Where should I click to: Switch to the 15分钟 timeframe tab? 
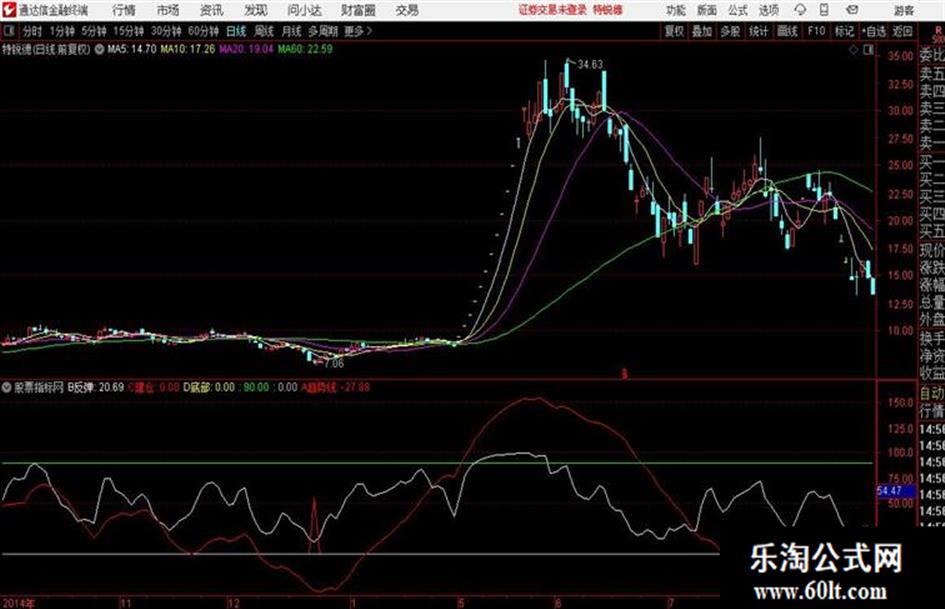point(129,31)
